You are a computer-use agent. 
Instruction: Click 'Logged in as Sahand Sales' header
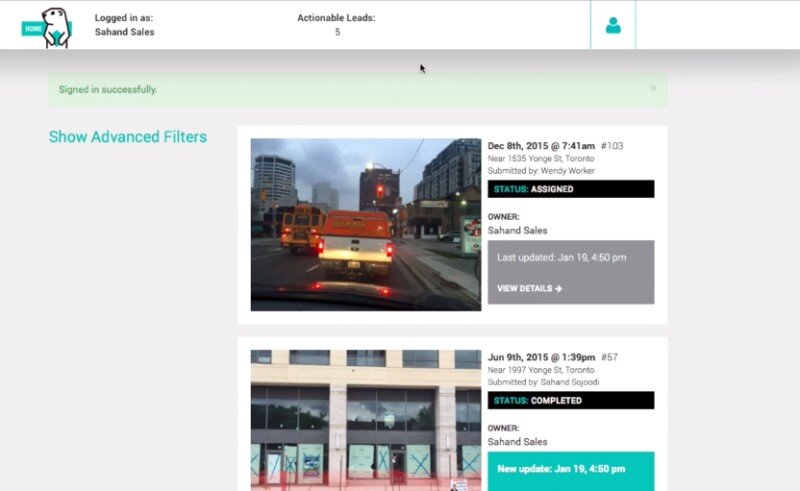tap(124, 25)
